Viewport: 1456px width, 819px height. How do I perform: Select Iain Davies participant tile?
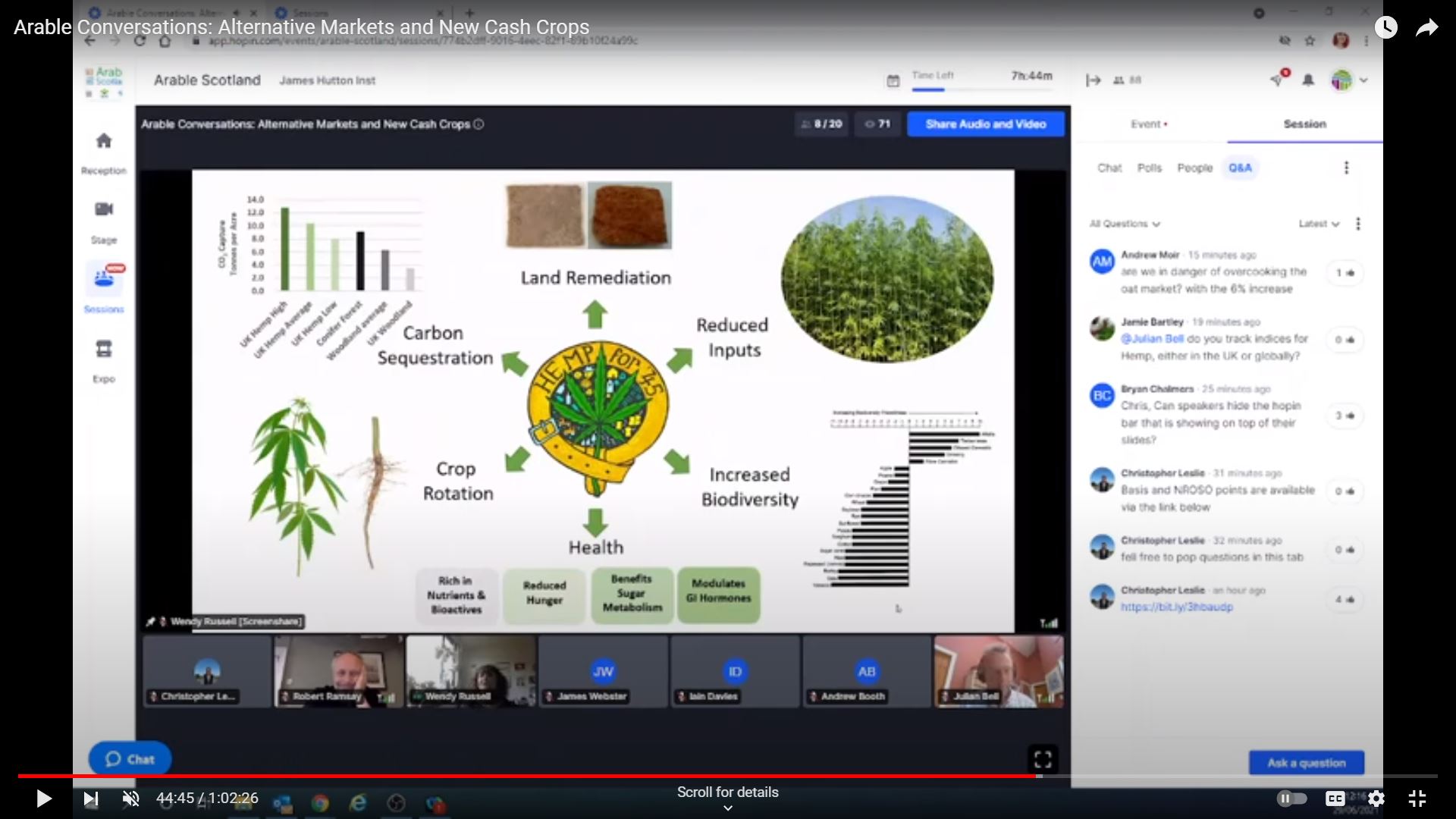click(735, 672)
